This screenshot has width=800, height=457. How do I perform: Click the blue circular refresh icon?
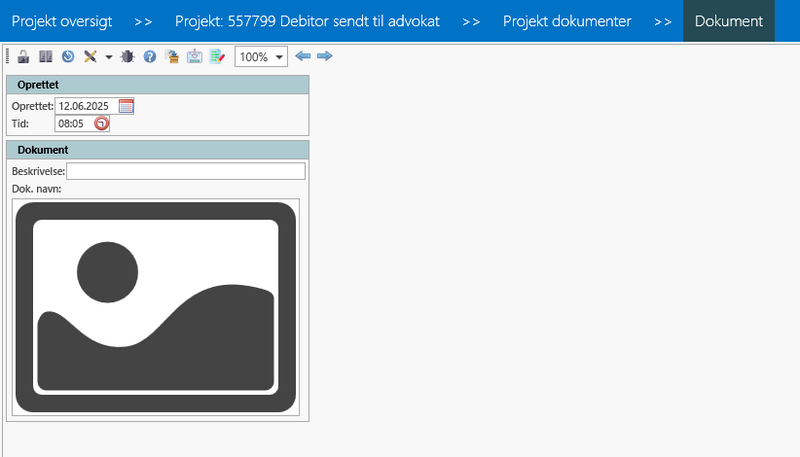[67, 57]
